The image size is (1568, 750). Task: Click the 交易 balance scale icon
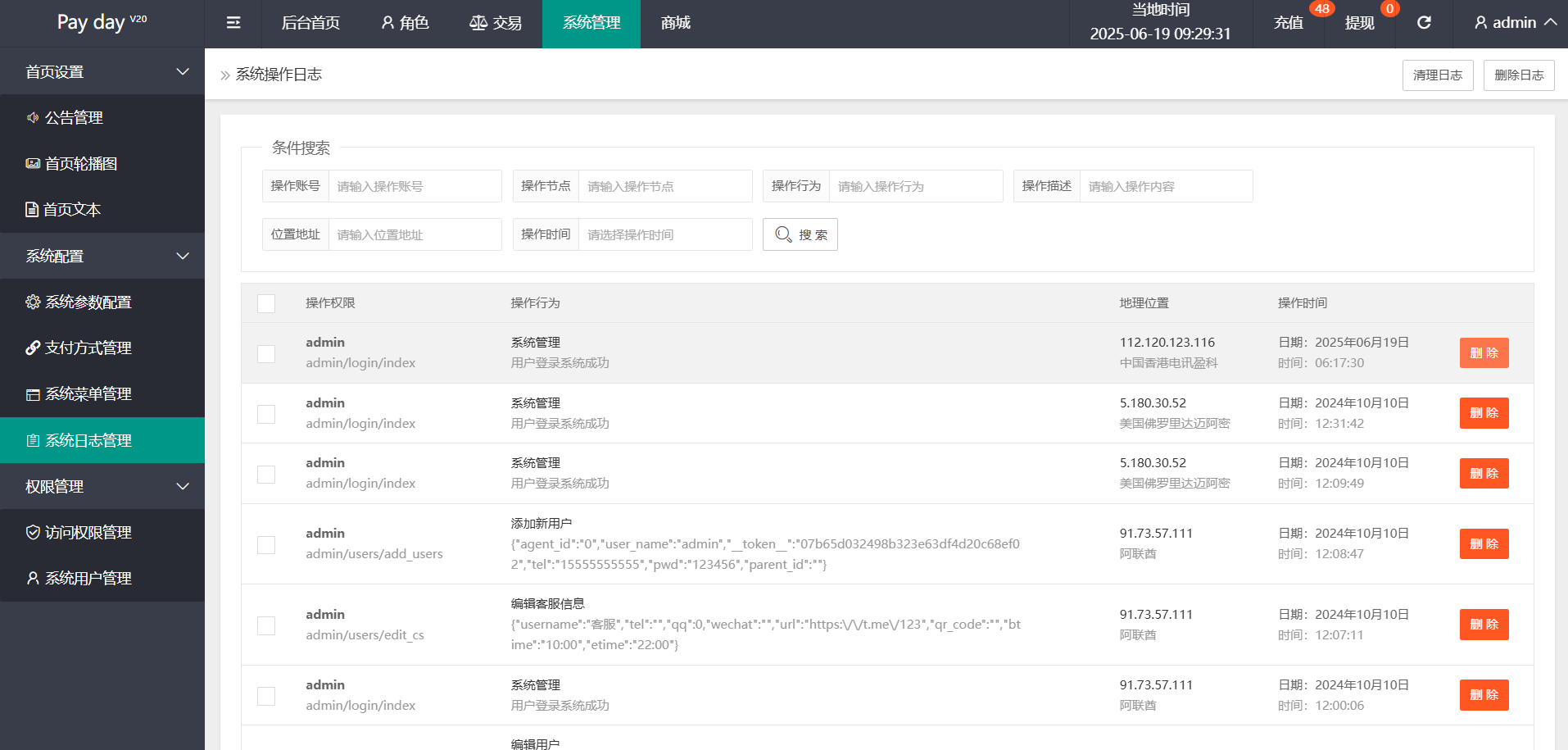pyautogui.click(x=478, y=23)
